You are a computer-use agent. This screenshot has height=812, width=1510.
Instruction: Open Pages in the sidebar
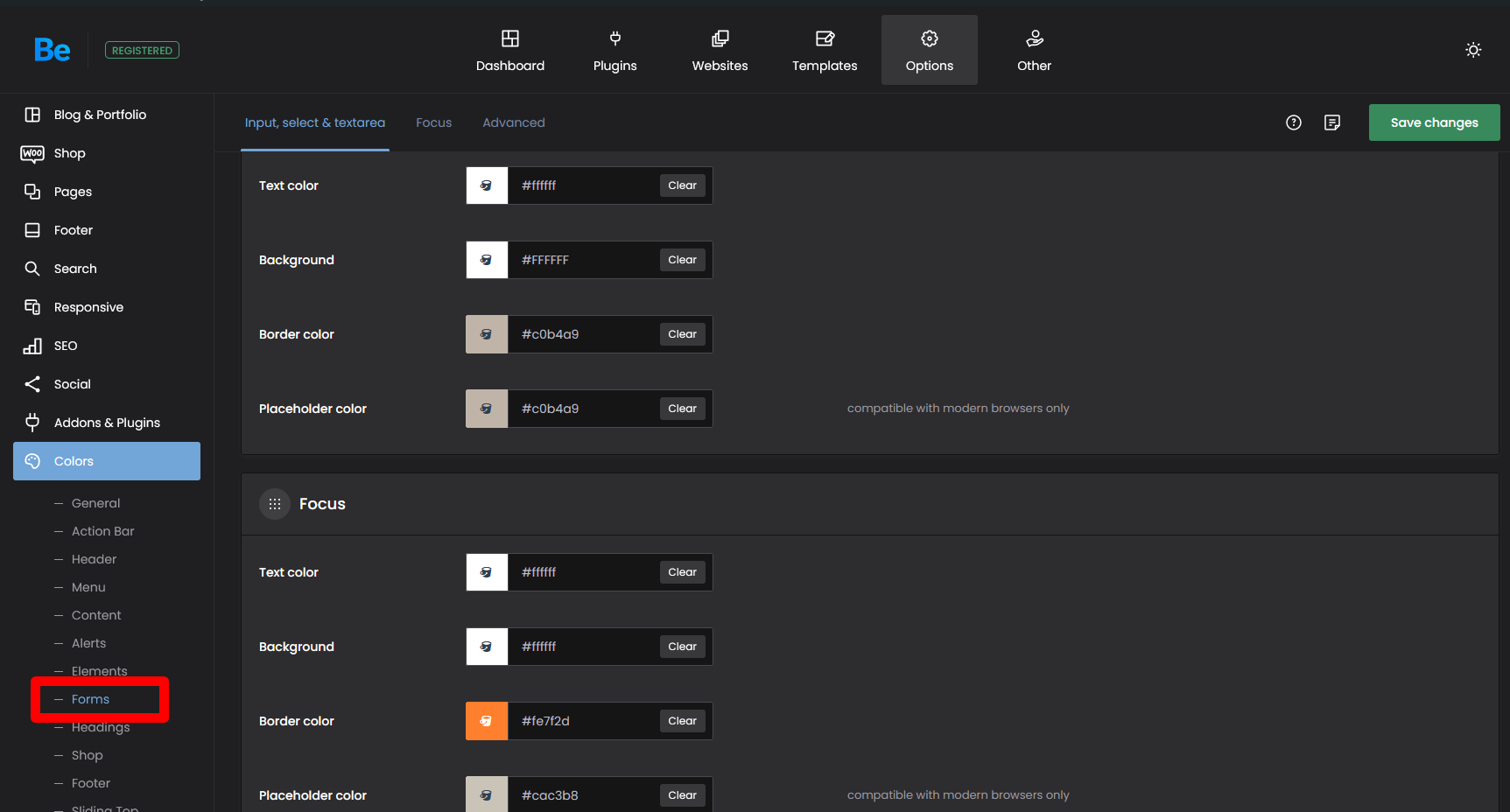[x=107, y=192]
